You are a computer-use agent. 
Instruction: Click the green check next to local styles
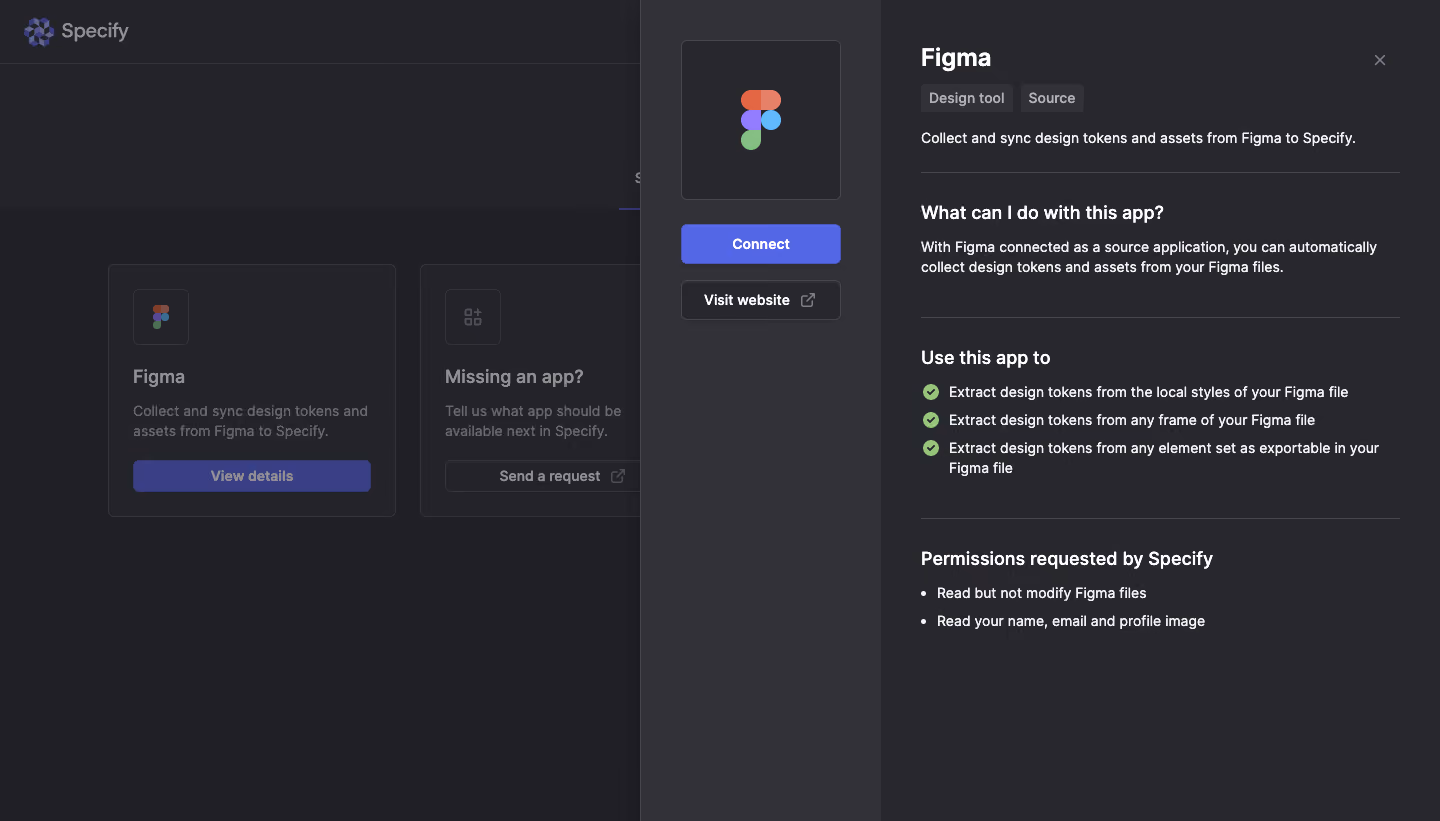tap(931, 392)
